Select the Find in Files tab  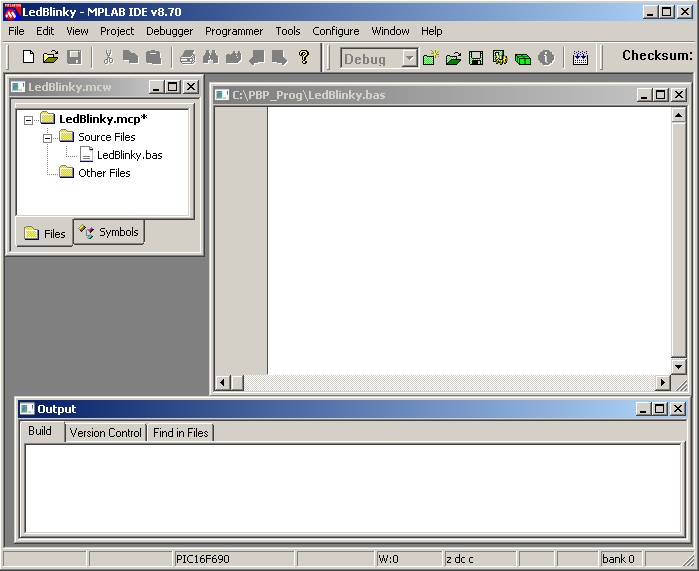pos(180,432)
